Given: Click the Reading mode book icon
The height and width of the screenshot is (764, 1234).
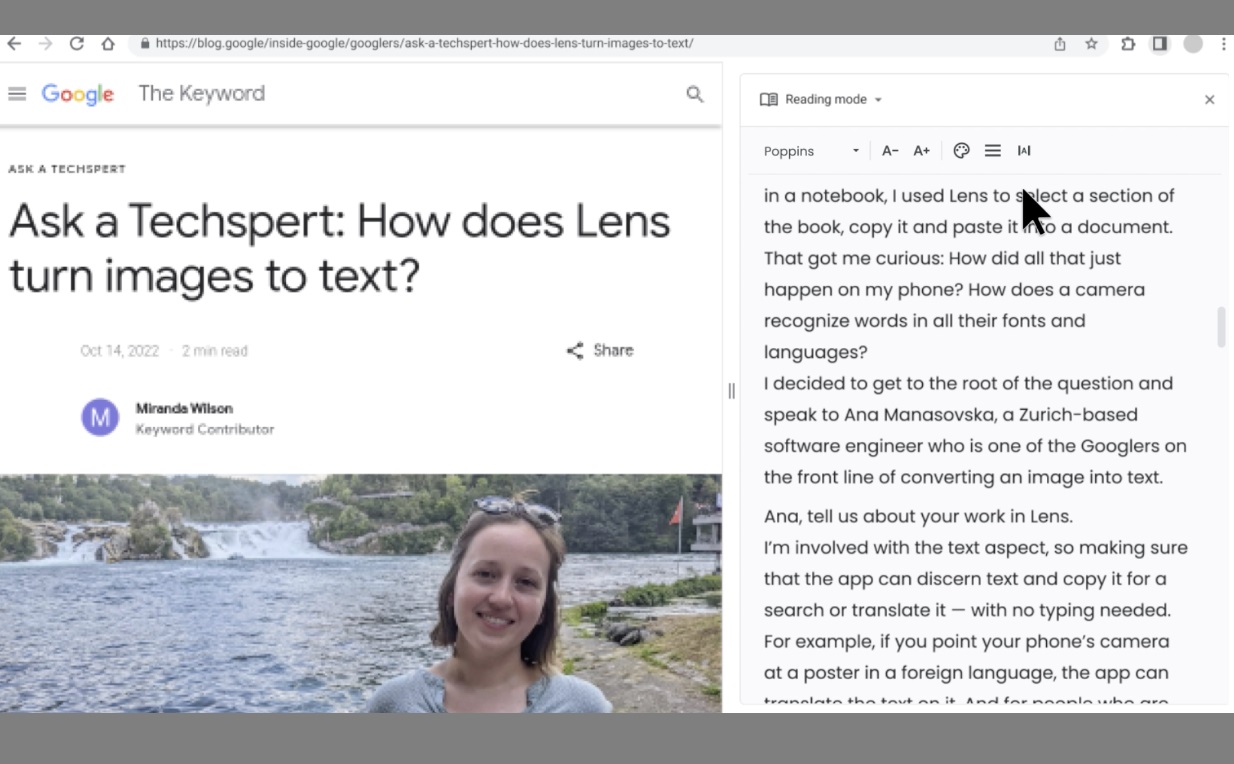Looking at the screenshot, I should [x=768, y=99].
